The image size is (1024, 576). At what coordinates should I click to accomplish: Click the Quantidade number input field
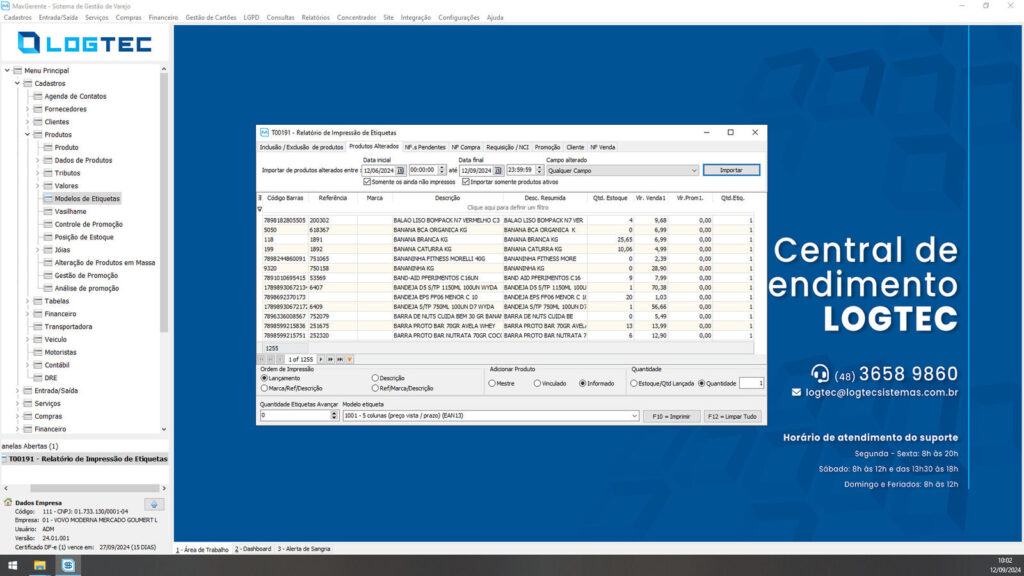click(751, 383)
